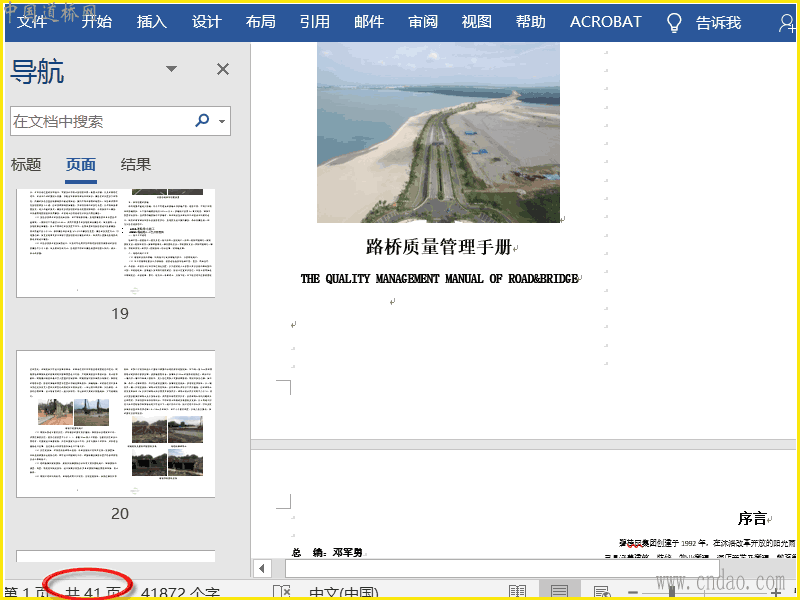Click the horizontal scrollbar track
800x600 pixels.
click(502, 568)
